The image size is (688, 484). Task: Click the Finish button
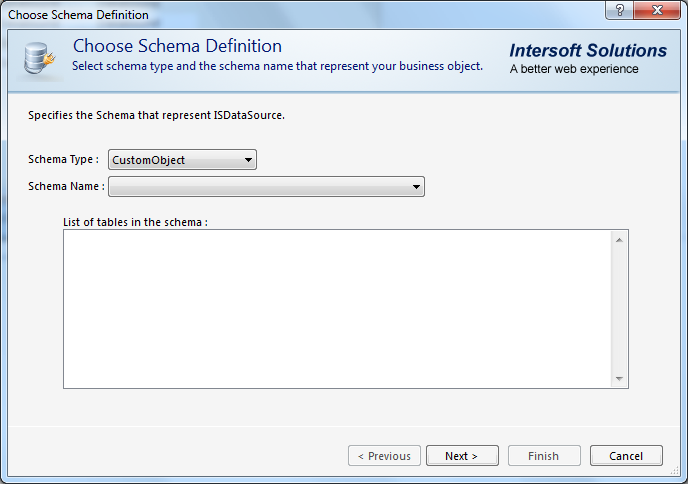tap(543, 456)
